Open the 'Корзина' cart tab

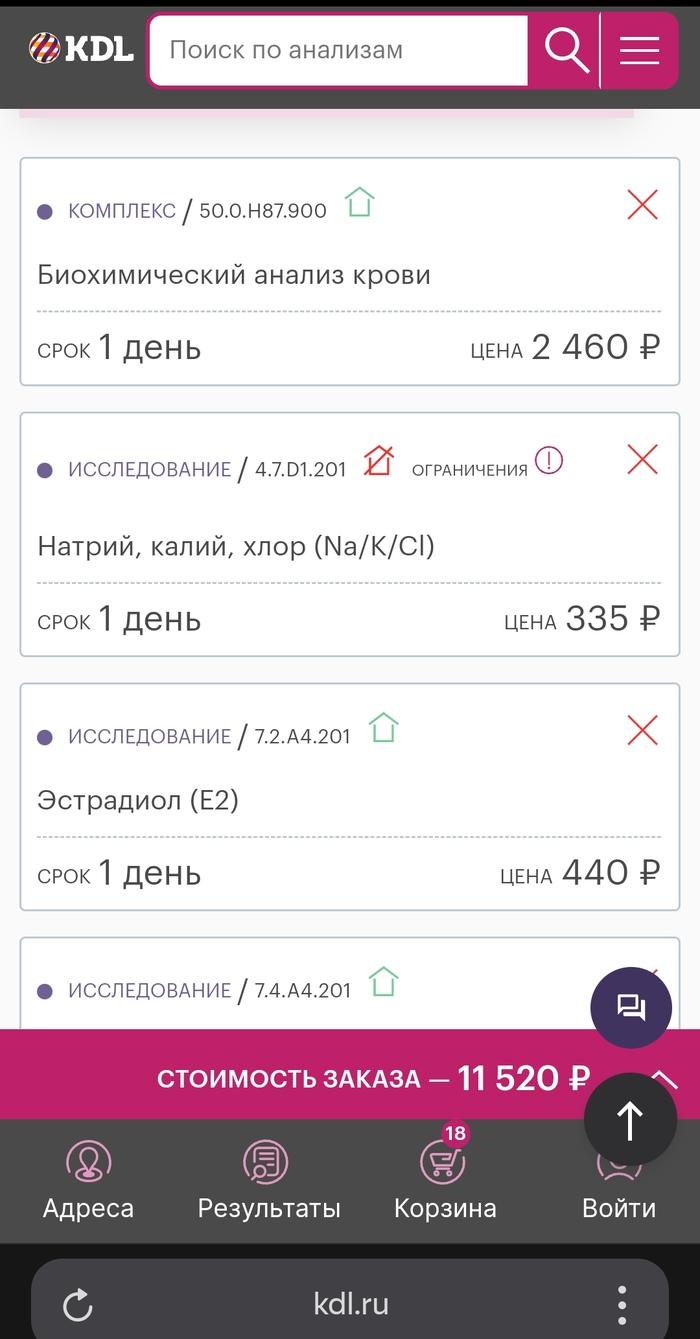click(x=444, y=1181)
